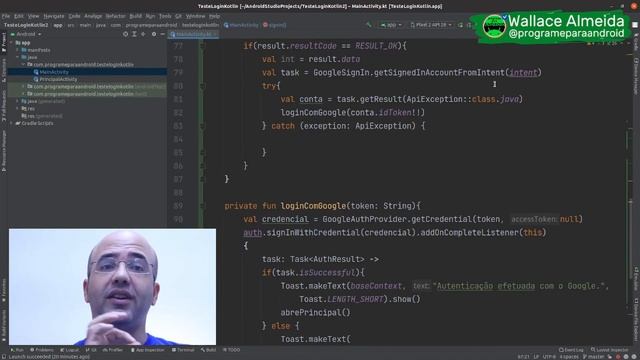Click the UTF-8 encoding status item
The width and height of the screenshot is (640, 360).
549,357
